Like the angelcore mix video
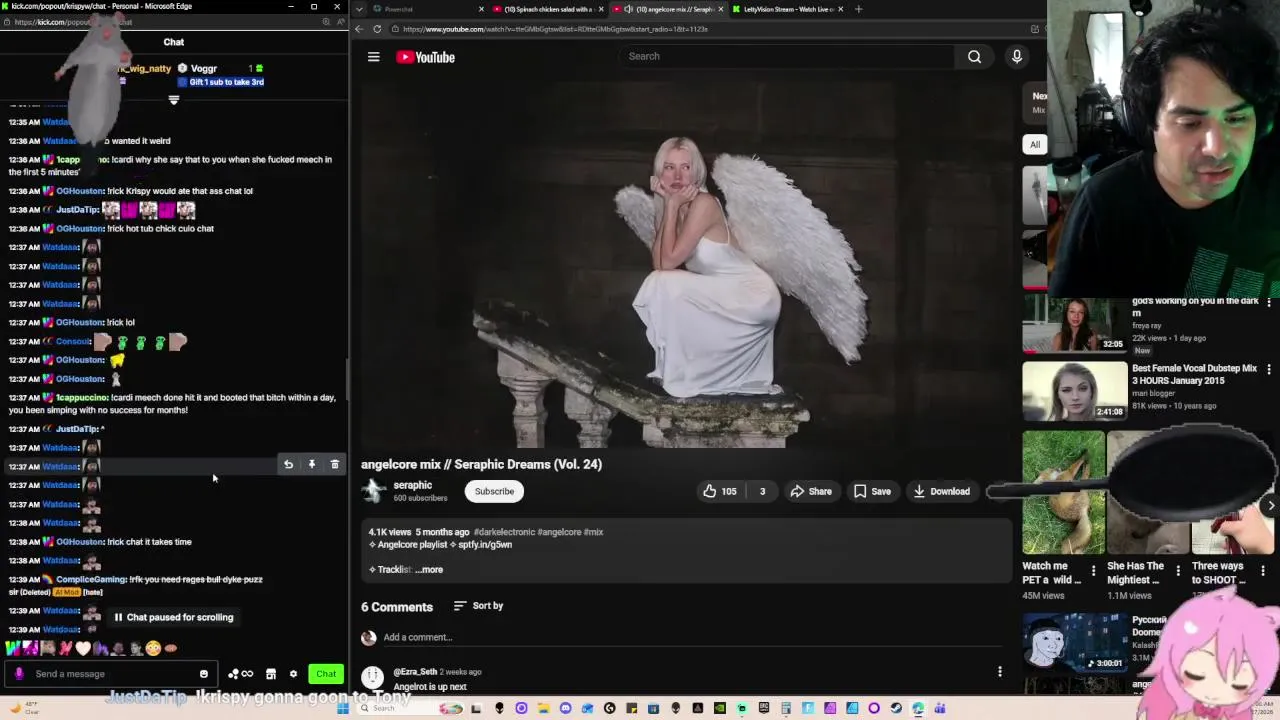Image resolution: width=1280 pixels, height=720 pixels. [x=719, y=491]
